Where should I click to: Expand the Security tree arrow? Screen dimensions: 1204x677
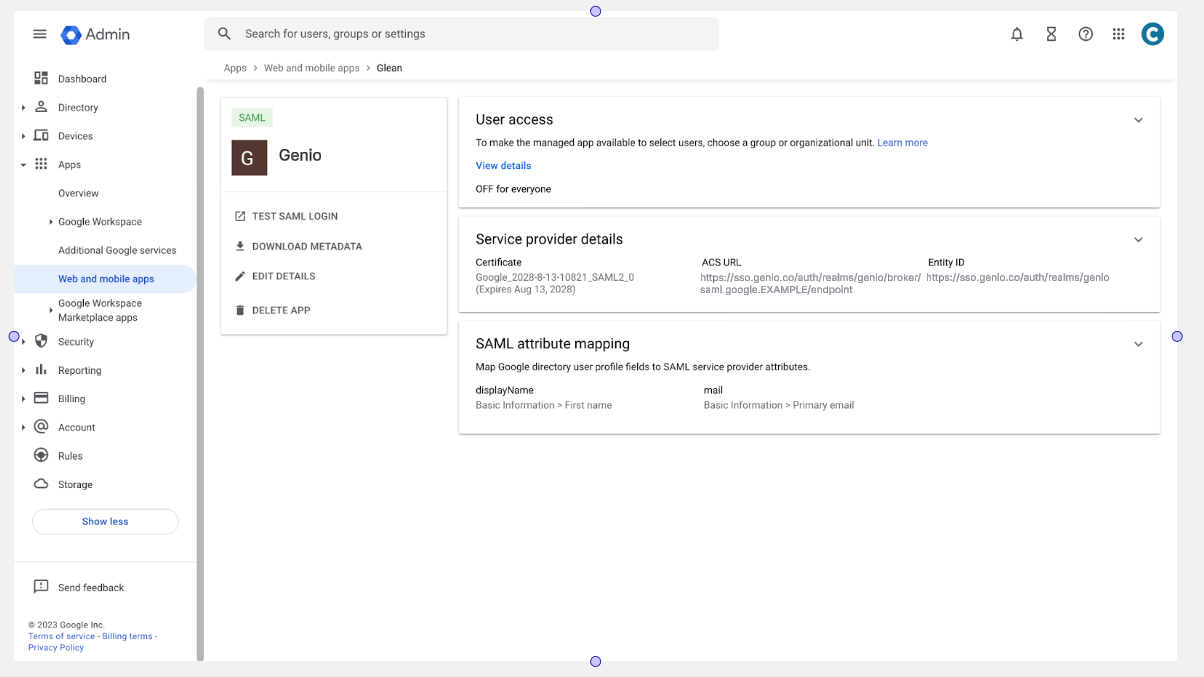pos(23,341)
